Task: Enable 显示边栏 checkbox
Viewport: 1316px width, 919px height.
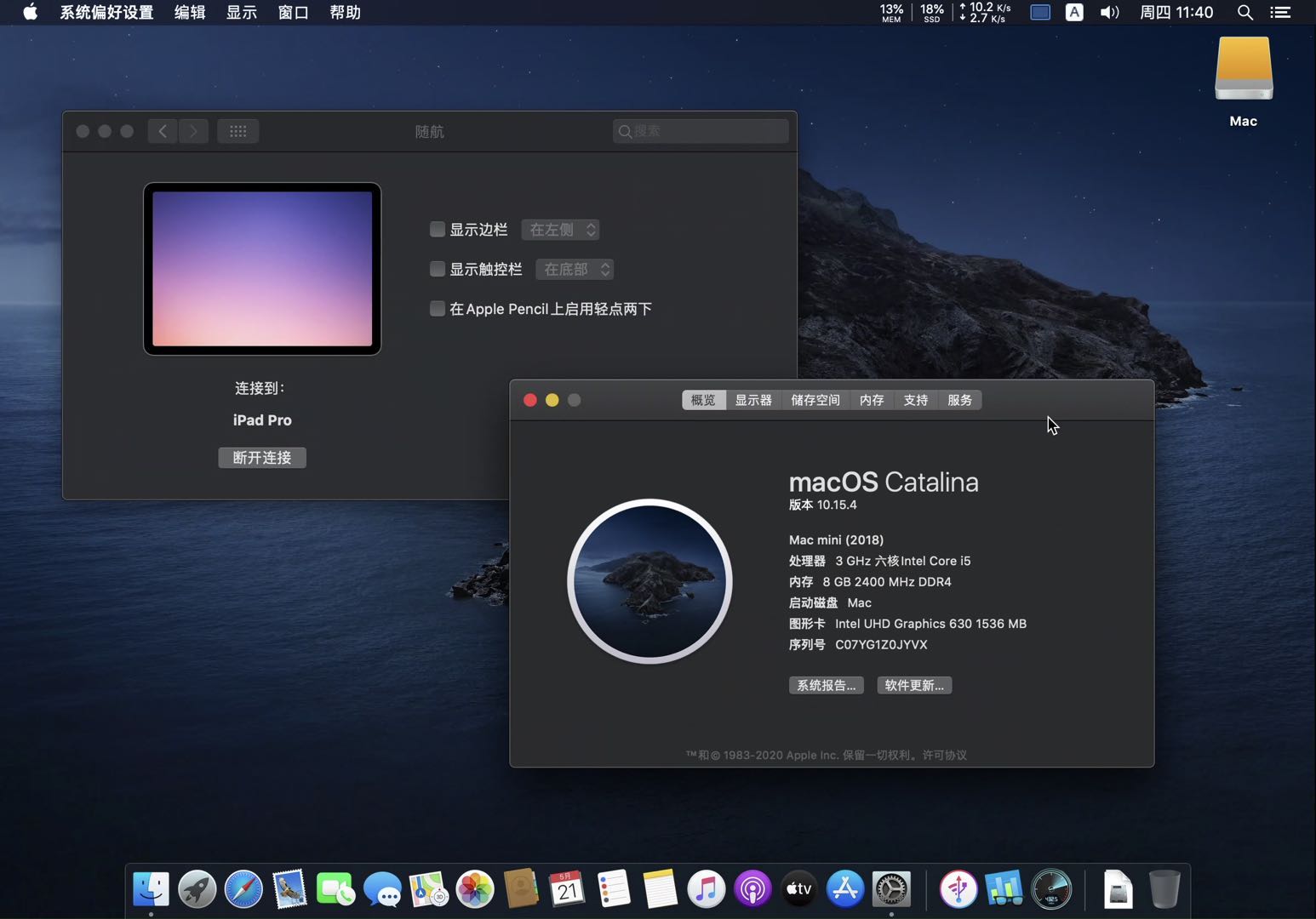Action: (x=438, y=229)
